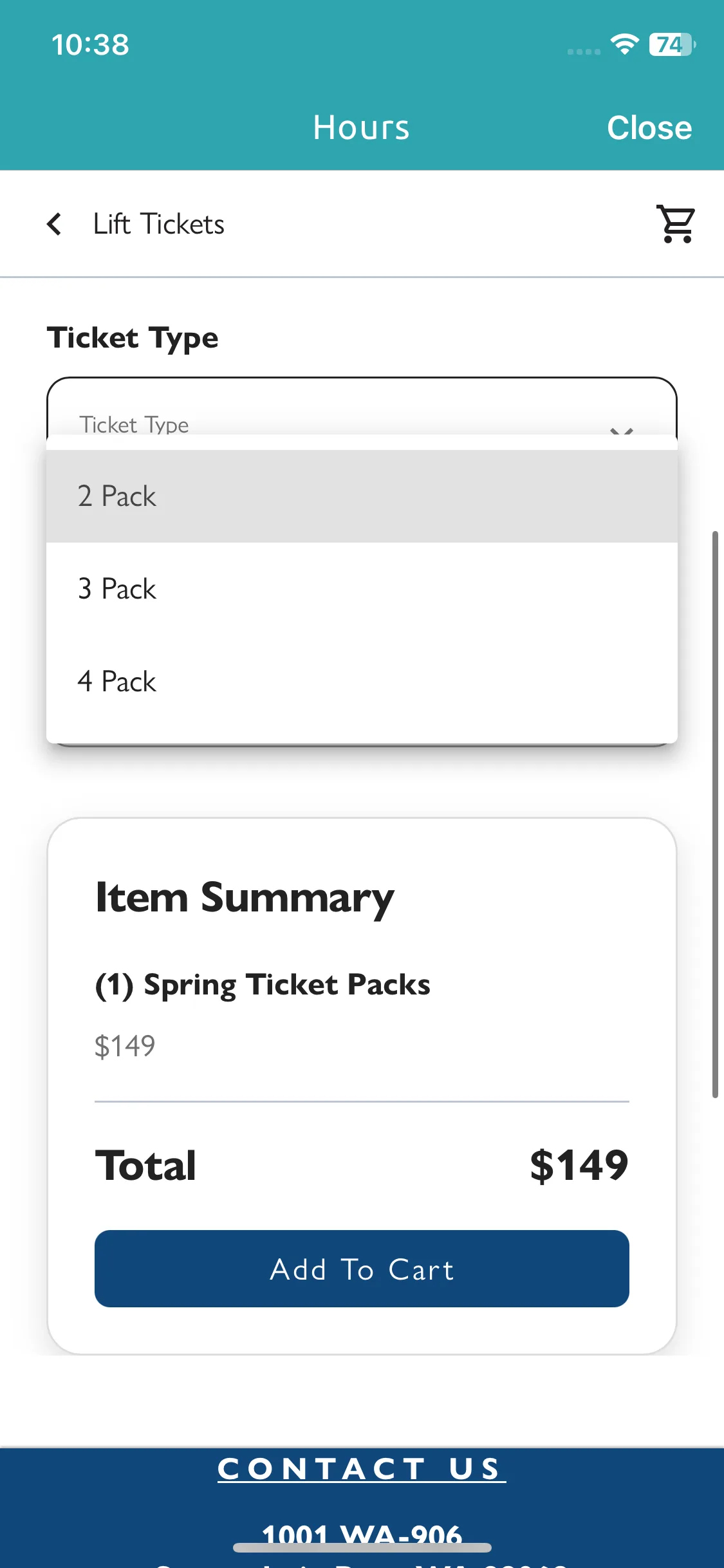Tap the Hours header title

(361, 127)
